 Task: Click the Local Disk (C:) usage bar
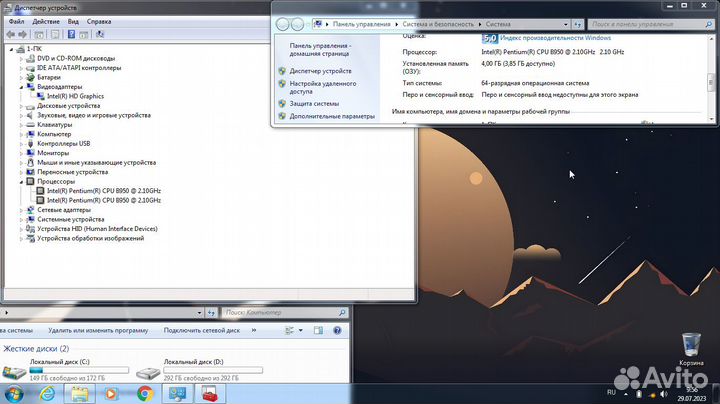[x=79, y=370]
